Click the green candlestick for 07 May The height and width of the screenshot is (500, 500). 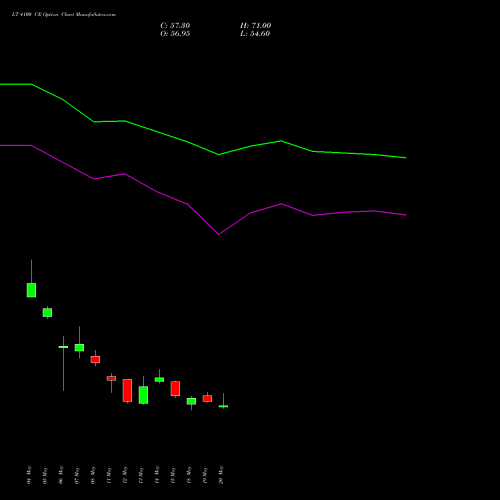point(79,347)
